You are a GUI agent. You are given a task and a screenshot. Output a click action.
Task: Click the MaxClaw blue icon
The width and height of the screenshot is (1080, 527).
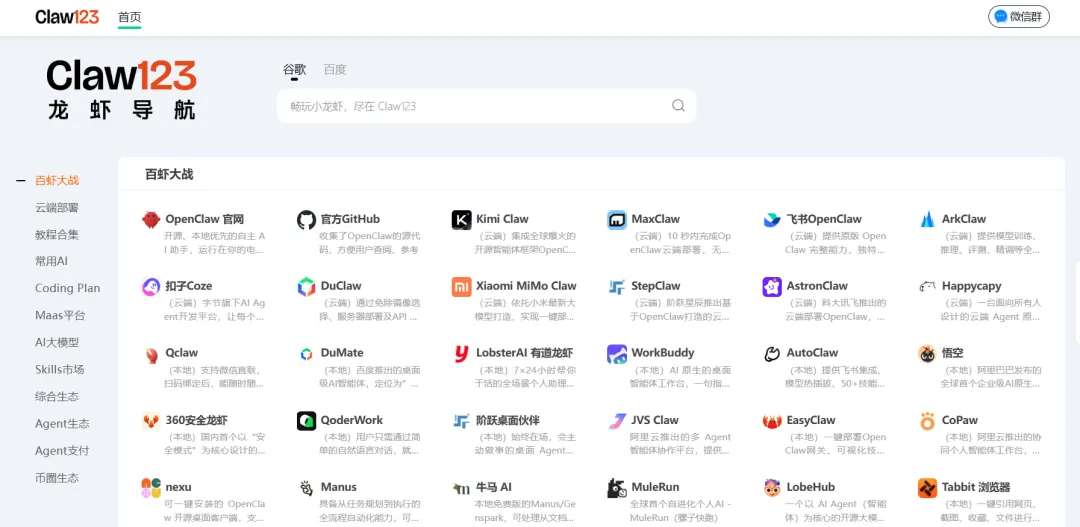pos(616,220)
